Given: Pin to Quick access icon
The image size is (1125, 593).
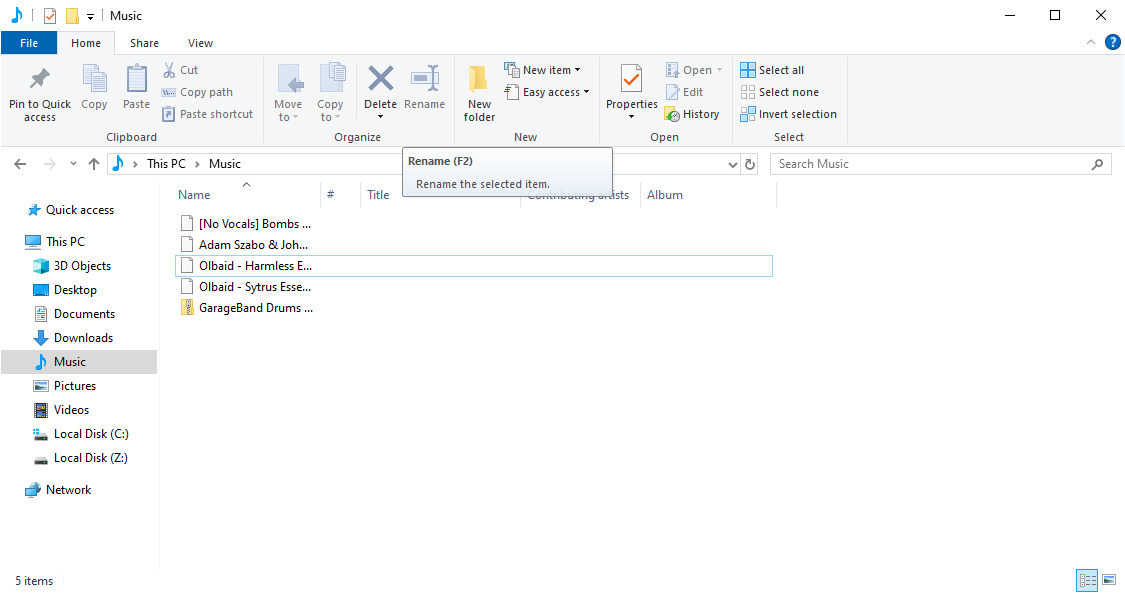Looking at the screenshot, I should click(39, 78).
